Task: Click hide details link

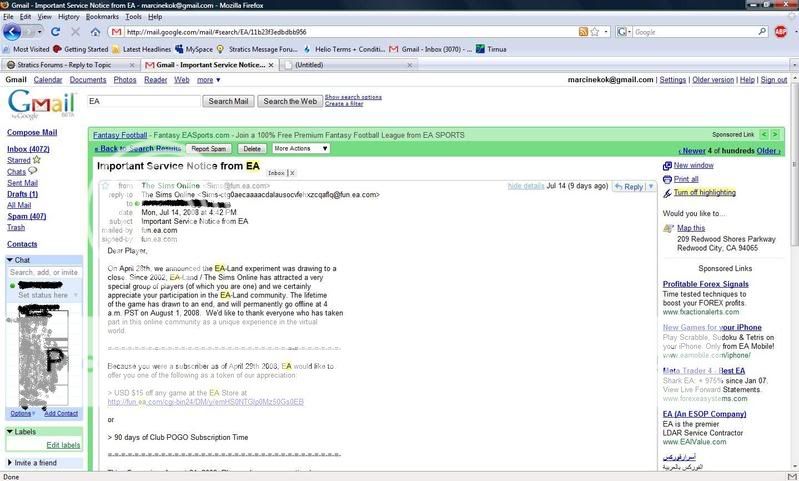Action: point(526,186)
